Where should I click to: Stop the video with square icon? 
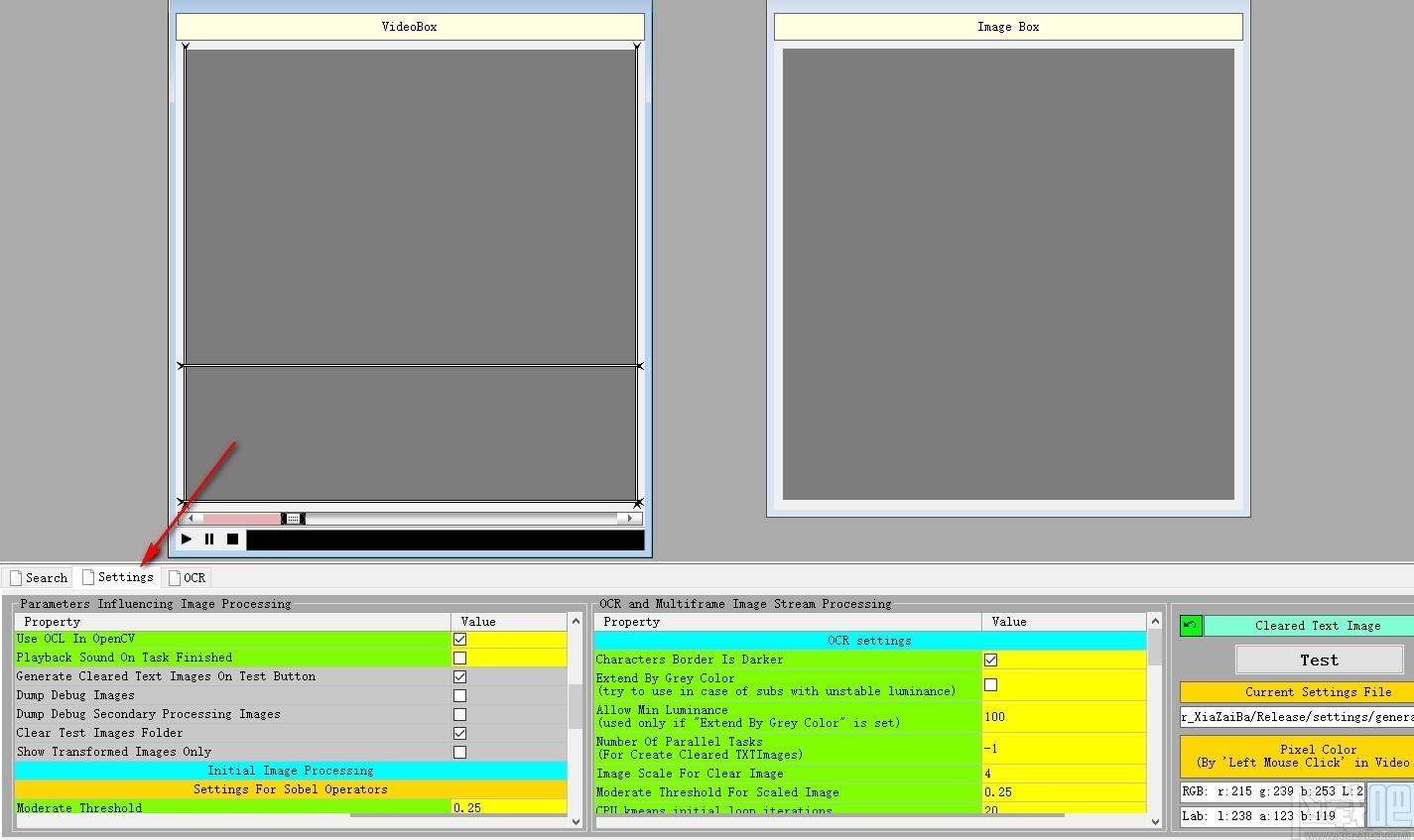pyautogui.click(x=232, y=540)
